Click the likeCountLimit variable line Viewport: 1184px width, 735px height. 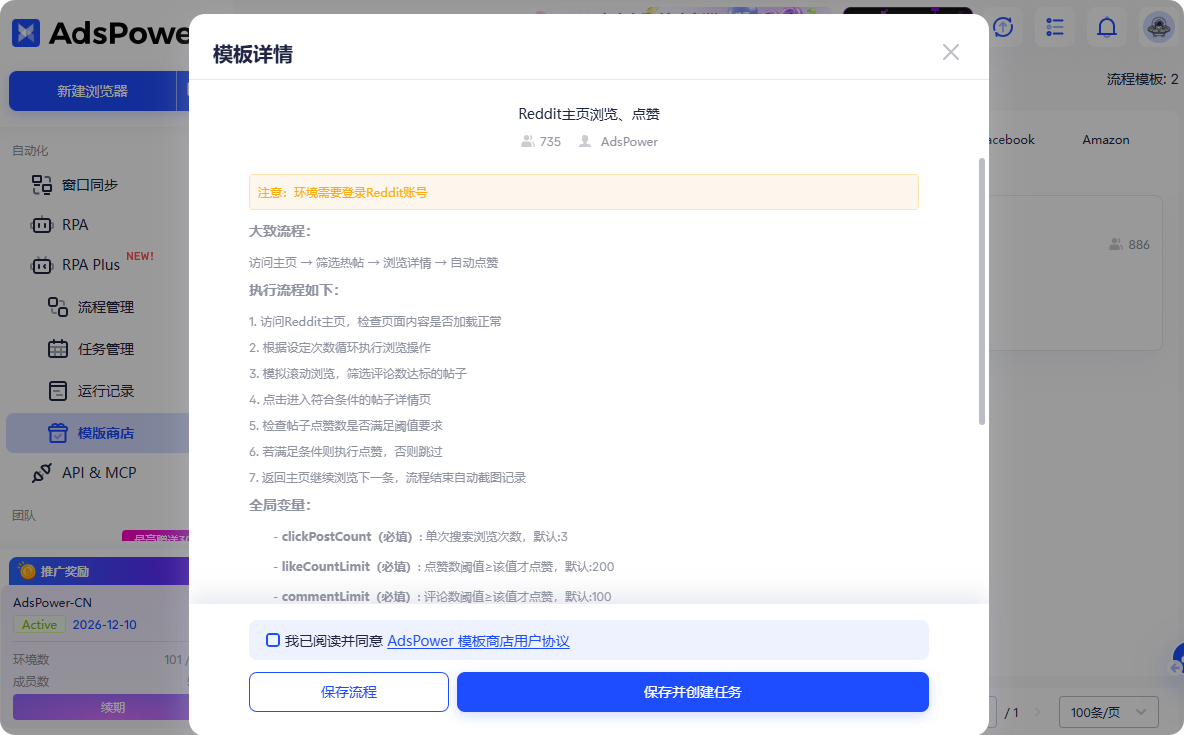(444, 567)
